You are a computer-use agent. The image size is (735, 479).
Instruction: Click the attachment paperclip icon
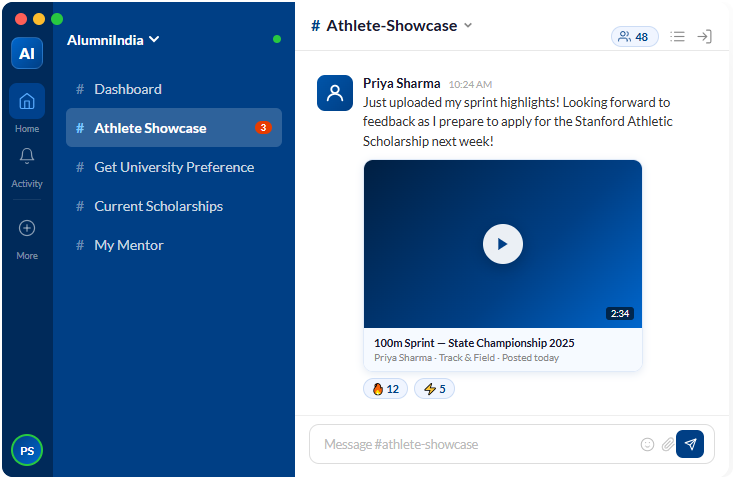667,444
